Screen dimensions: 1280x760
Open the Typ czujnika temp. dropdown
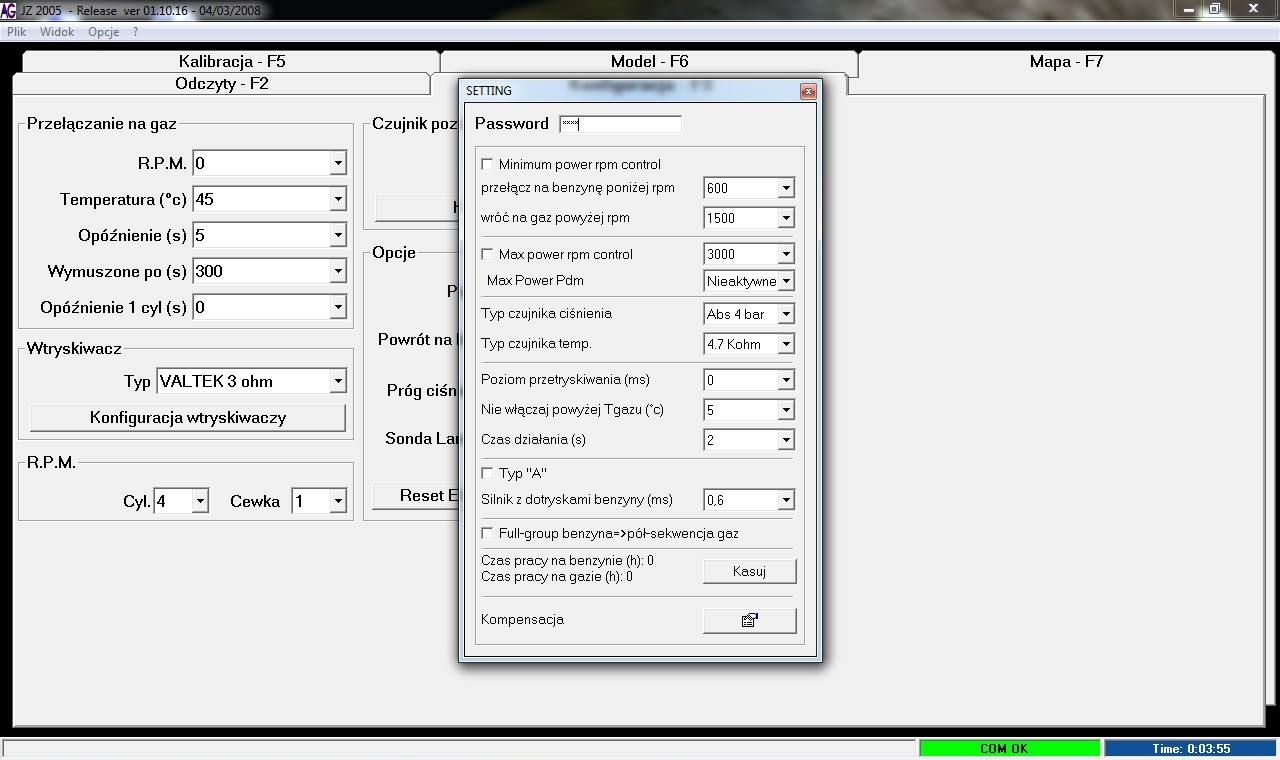[x=785, y=344]
